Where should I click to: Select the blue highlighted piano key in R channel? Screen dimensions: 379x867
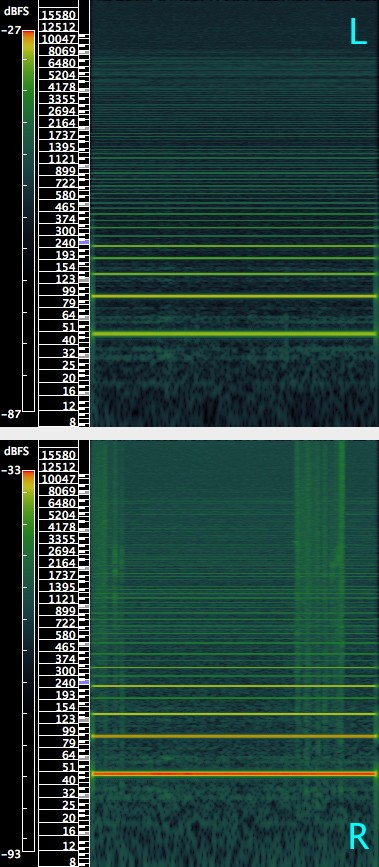[x=84, y=682]
